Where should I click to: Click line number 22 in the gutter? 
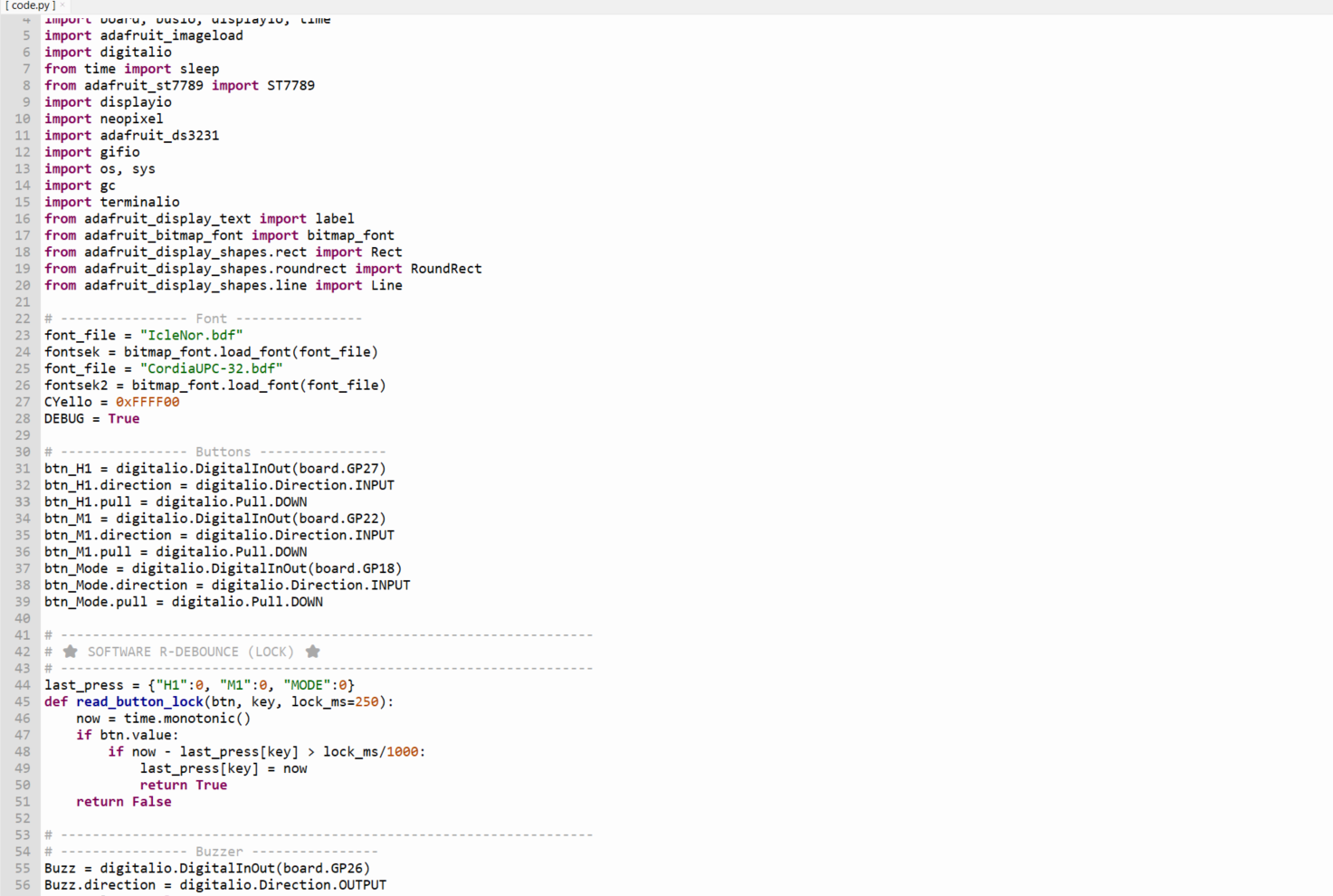click(x=23, y=319)
